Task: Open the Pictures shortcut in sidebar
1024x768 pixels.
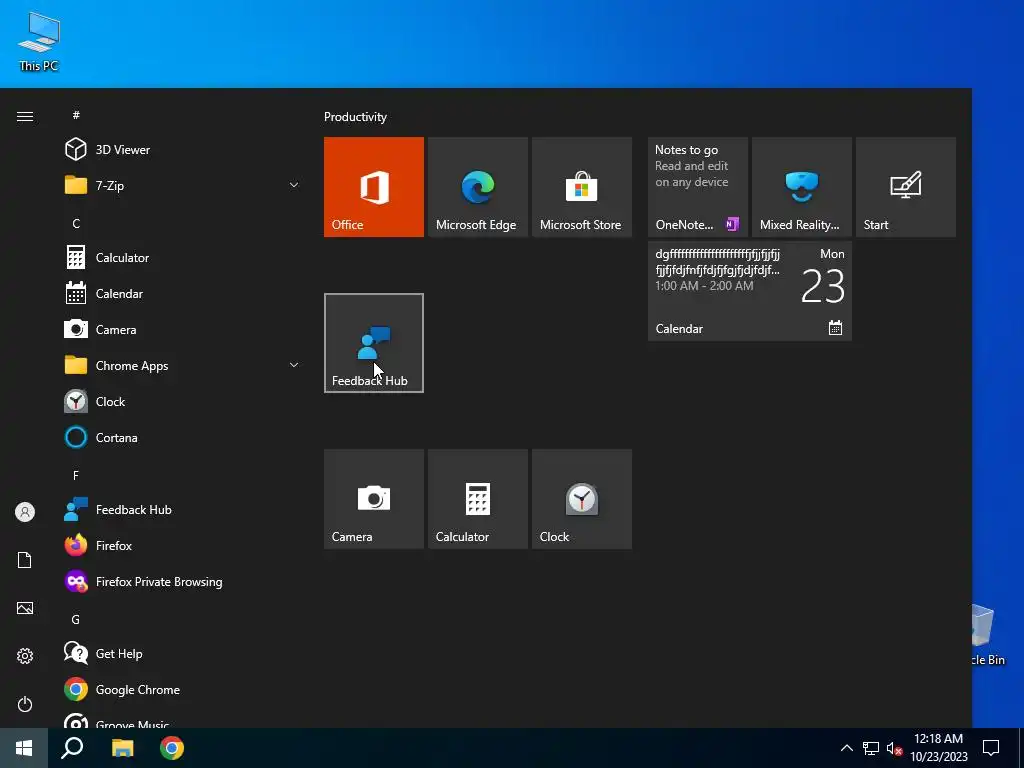Action: (x=25, y=609)
